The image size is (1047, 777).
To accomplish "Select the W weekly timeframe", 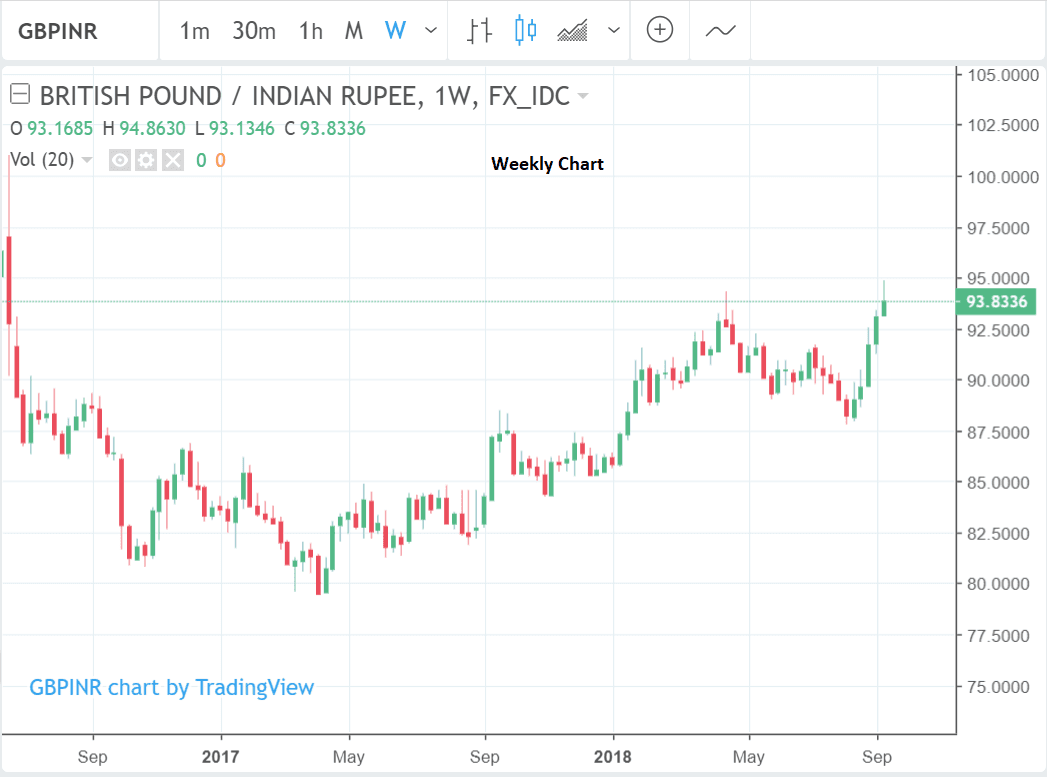I will tap(395, 30).
